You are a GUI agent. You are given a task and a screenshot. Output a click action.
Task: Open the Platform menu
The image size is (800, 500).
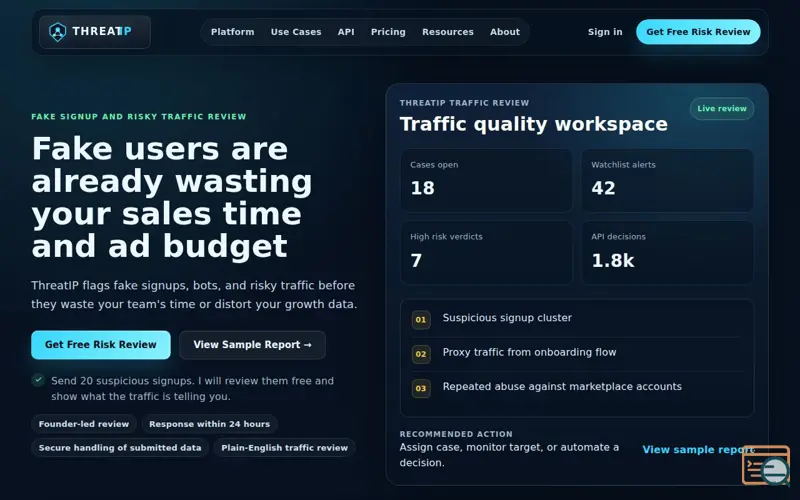233,32
